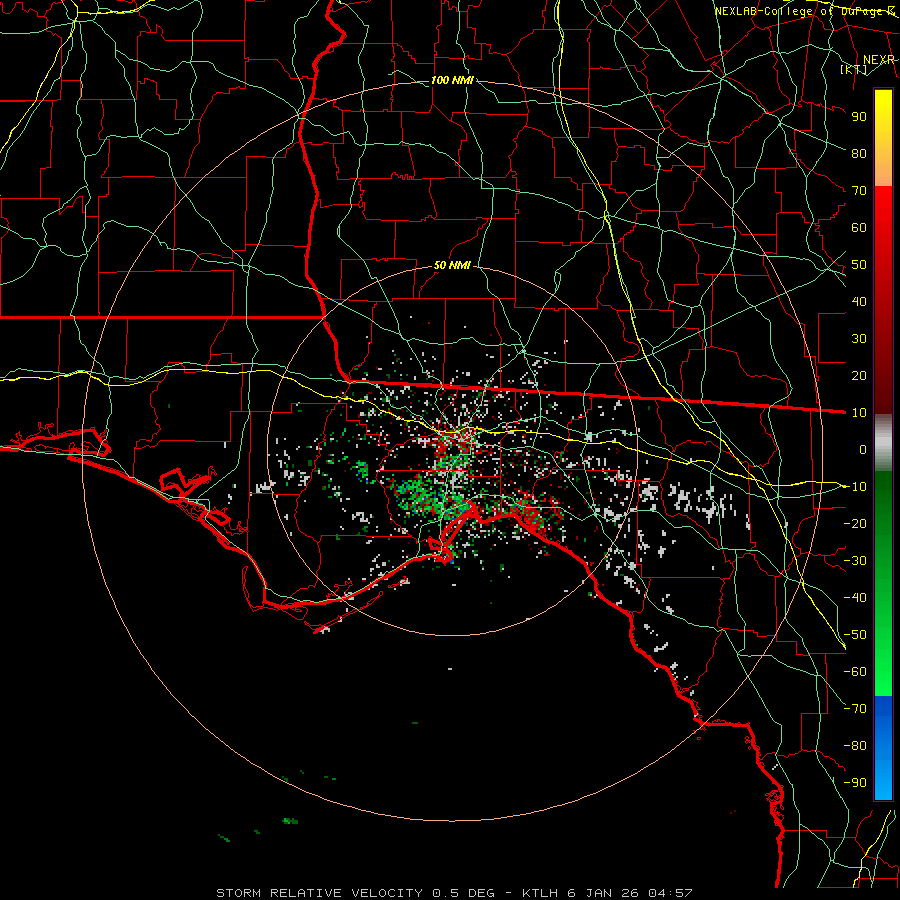Click the -80 value on color scale
This screenshot has width=900, height=900.
coord(855,746)
